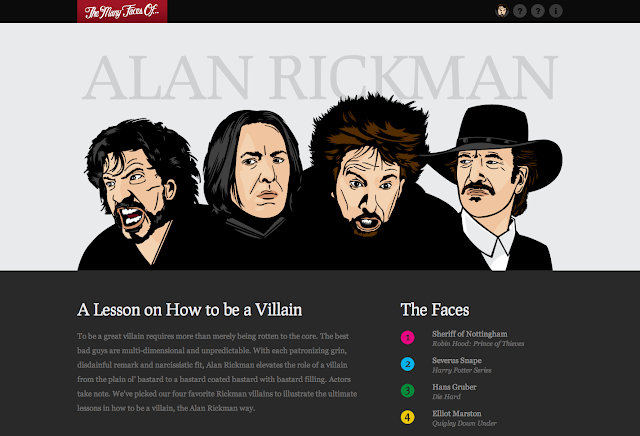Click Robin Hood: Prince of Thieves subtitle
This screenshot has height=436, width=640.
click(x=478, y=344)
